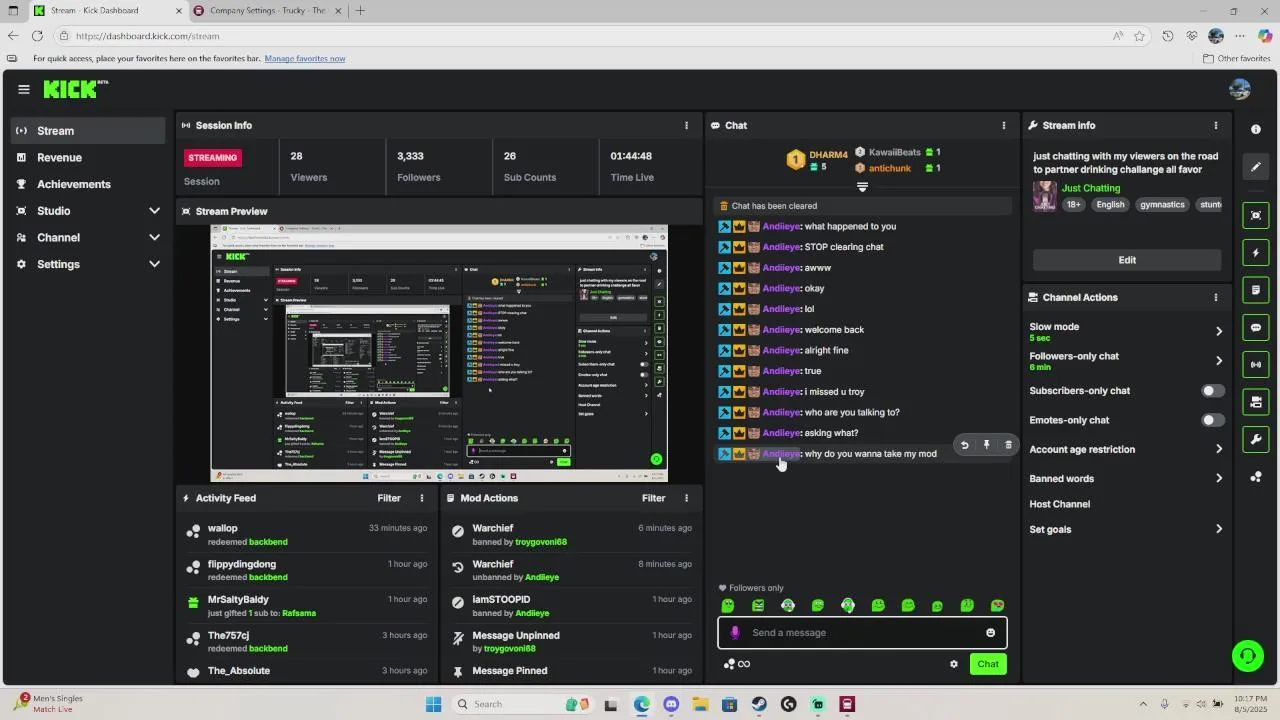Open chat settings gear beside Chat button
Image resolution: width=1280 pixels, height=720 pixels.
pyautogui.click(x=954, y=664)
